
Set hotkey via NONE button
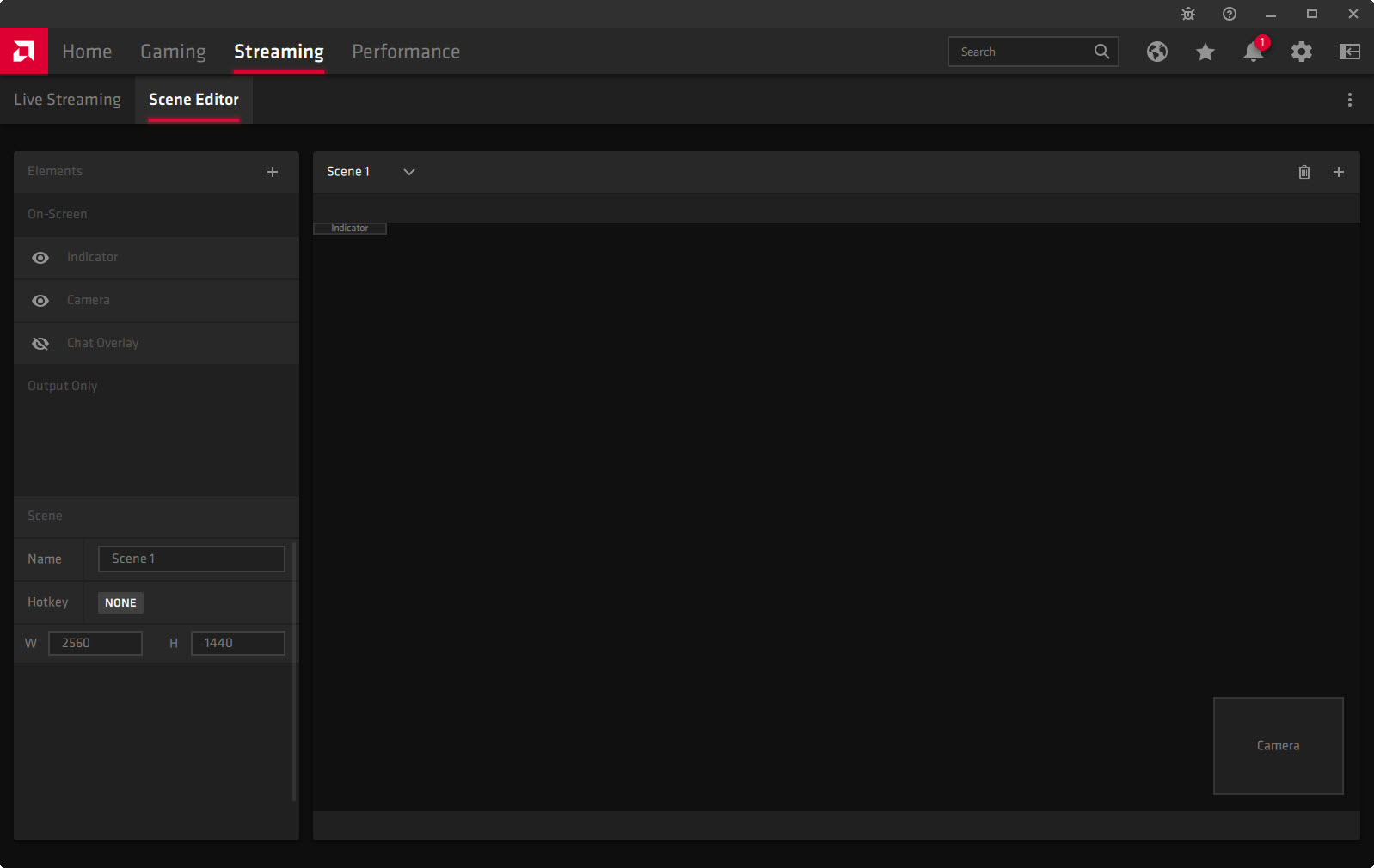coord(120,602)
